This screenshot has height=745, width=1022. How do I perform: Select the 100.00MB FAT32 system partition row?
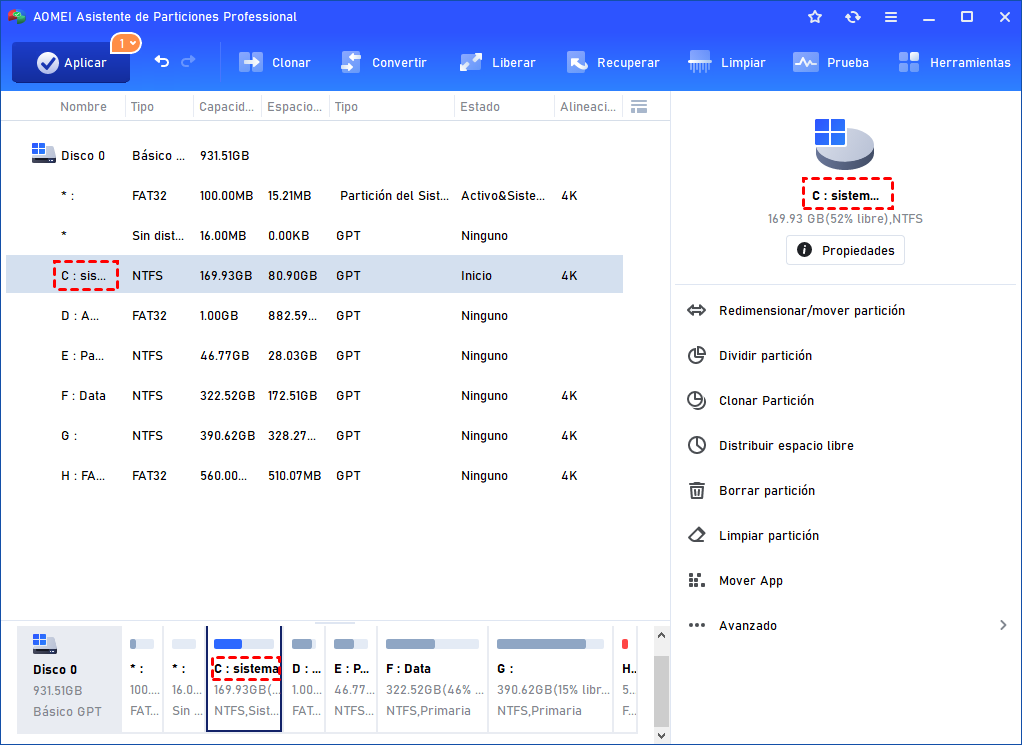point(314,196)
